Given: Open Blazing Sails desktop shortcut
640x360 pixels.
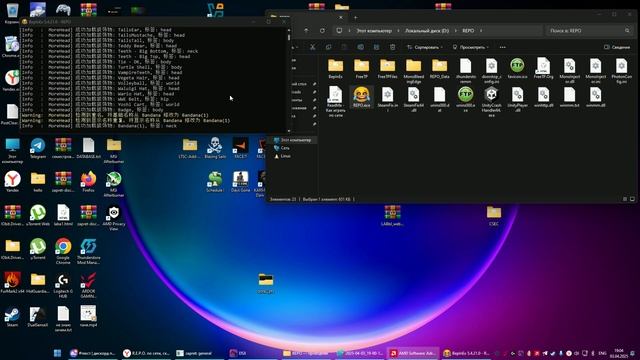Looking at the screenshot, I should click(x=215, y=148).
